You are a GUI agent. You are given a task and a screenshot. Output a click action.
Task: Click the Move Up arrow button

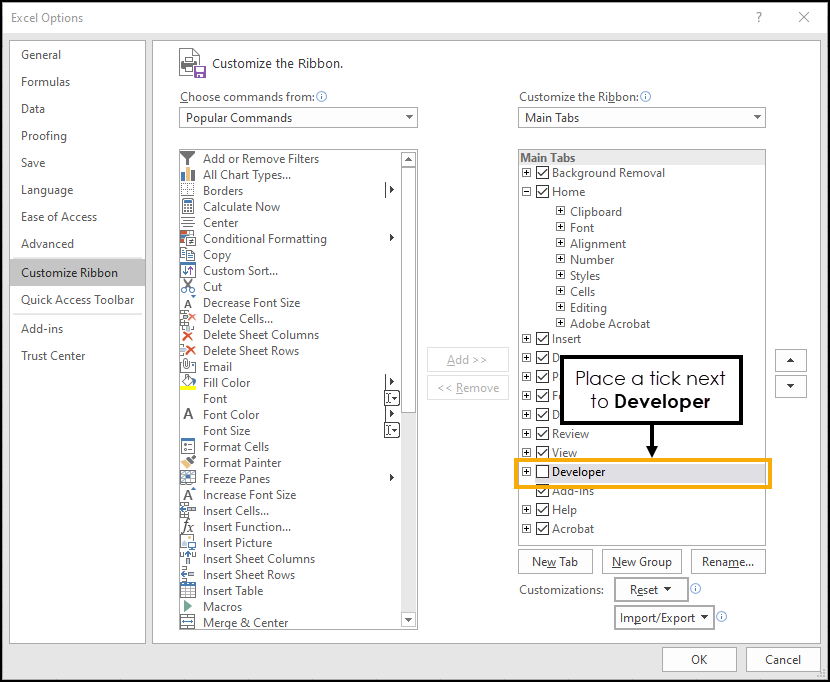click(791, 360)
